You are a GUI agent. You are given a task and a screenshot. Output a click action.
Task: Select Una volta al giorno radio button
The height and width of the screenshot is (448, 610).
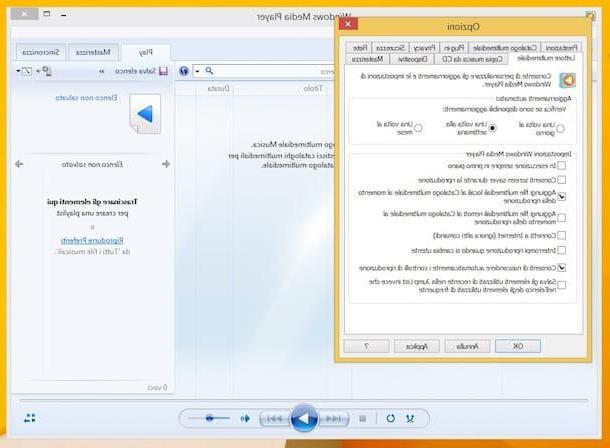[560, 128]
